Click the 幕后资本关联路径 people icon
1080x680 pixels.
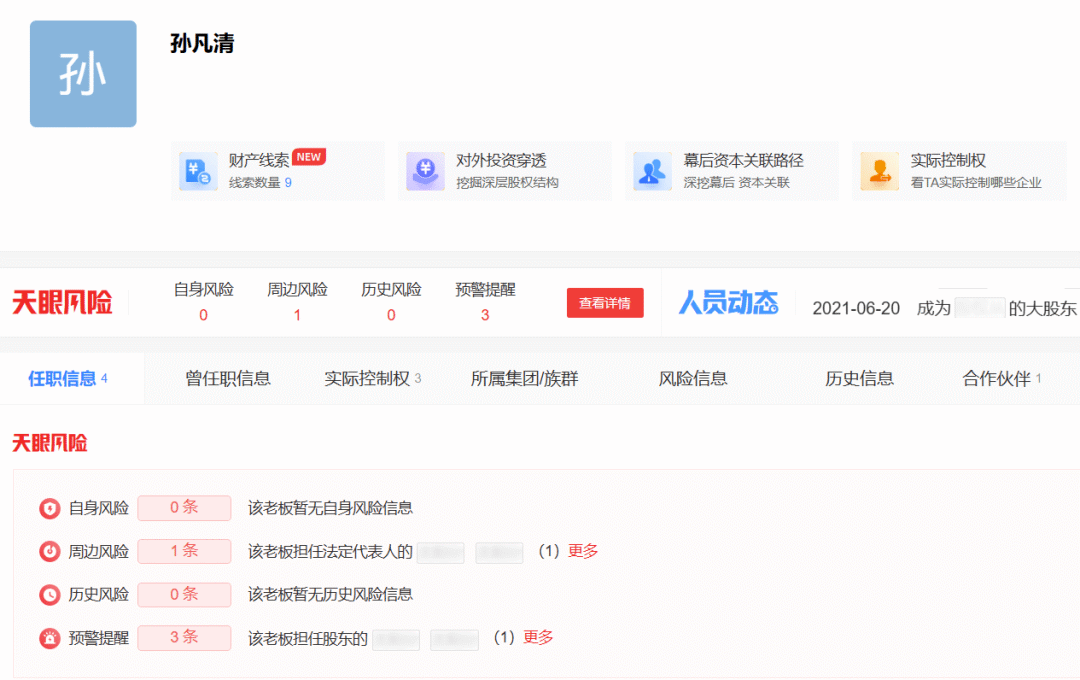pyautogui.click(x=652, y=171)
